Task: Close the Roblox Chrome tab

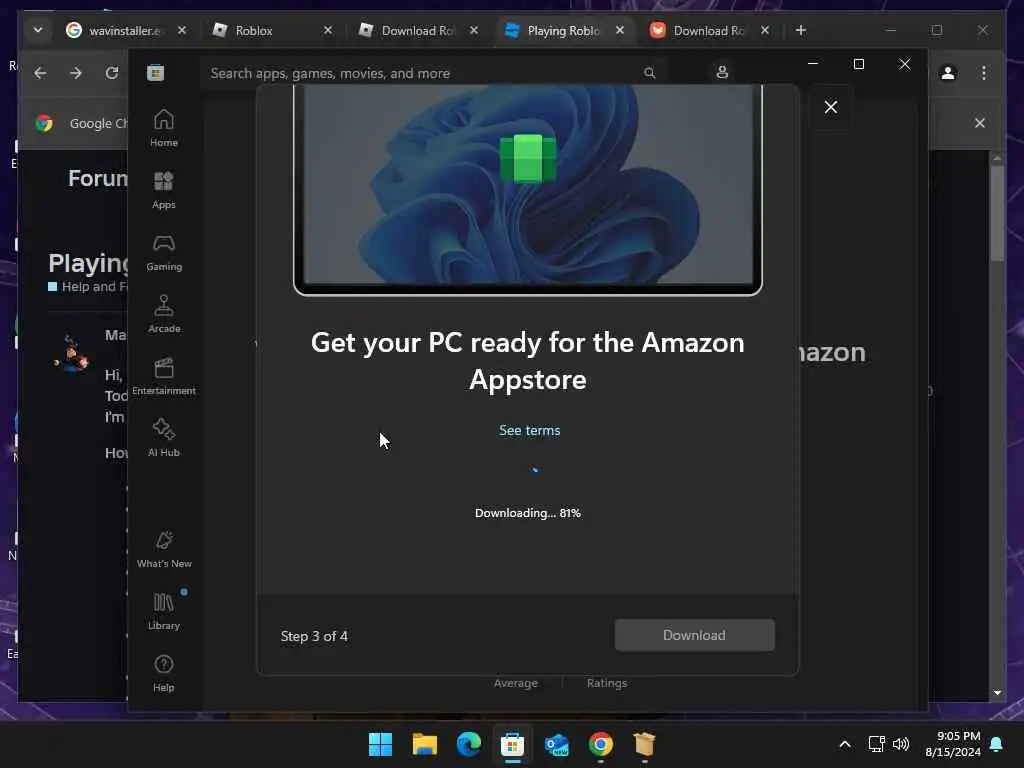Action: click(328, 30)
